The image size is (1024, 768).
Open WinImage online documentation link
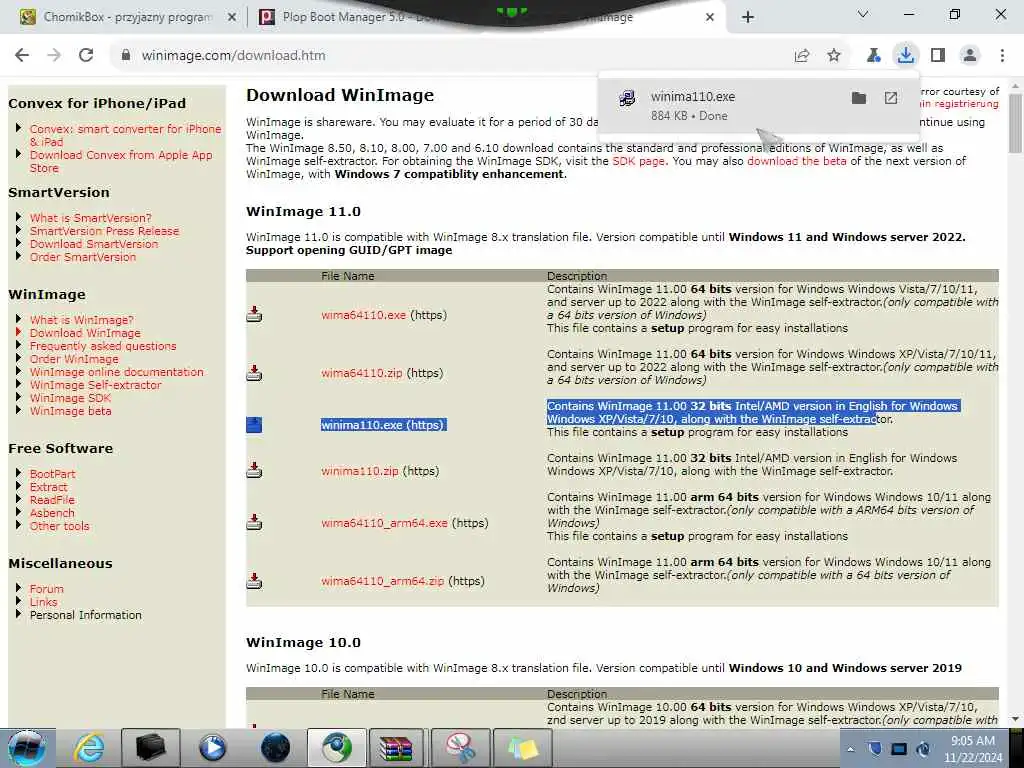[x=116, y=372]
